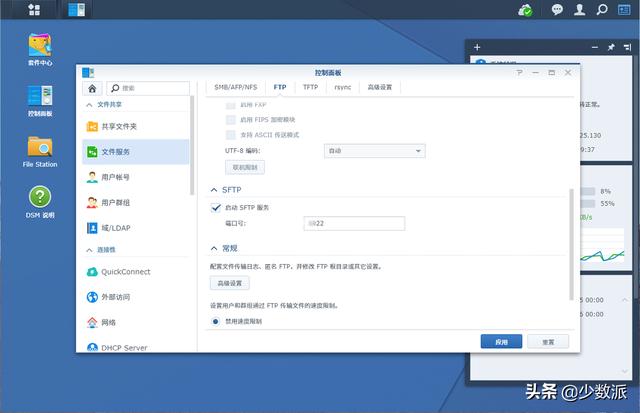Click the sidebar vertical scrollbar
The width and height of the screenshot is (640, 413).
pyautogui.click(x=192, y=145)
